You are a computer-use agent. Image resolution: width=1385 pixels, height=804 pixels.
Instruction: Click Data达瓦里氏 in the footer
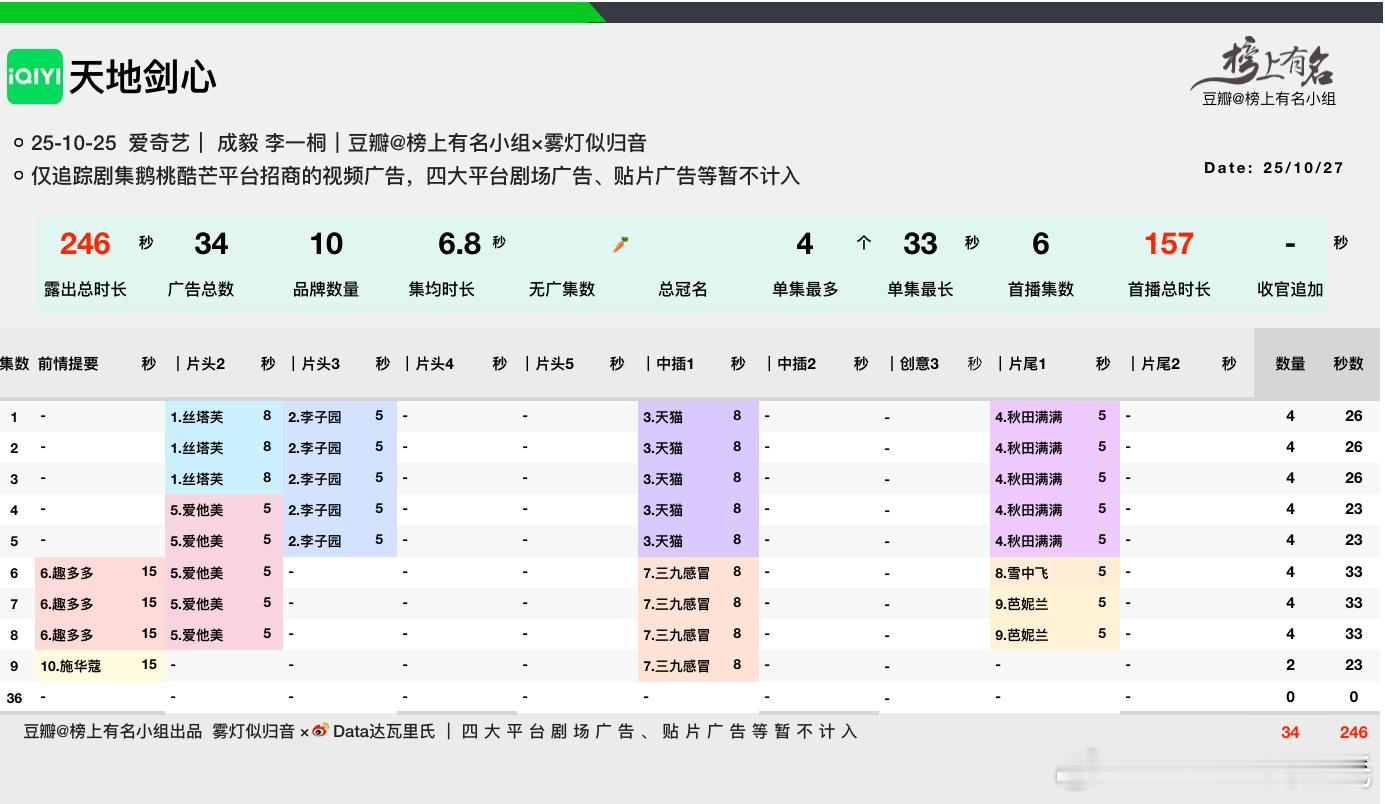coord(384,731)
